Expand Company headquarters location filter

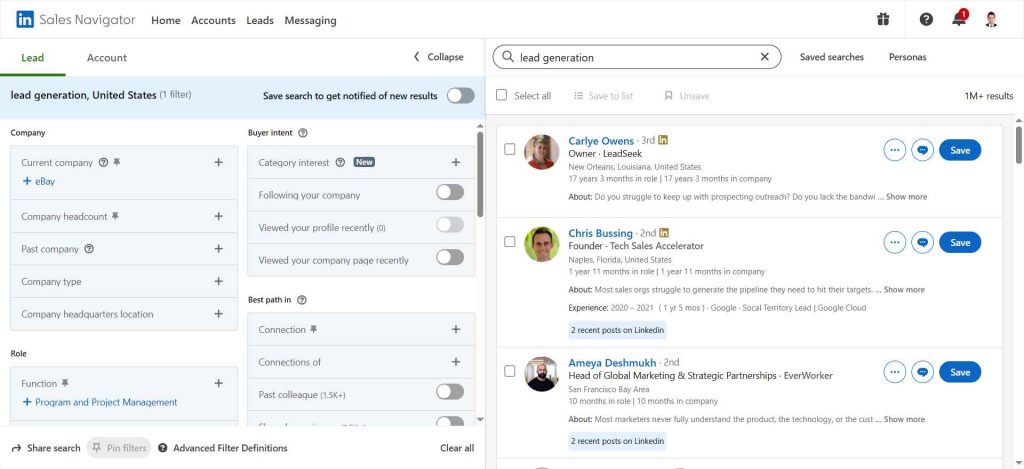(219, 314)
